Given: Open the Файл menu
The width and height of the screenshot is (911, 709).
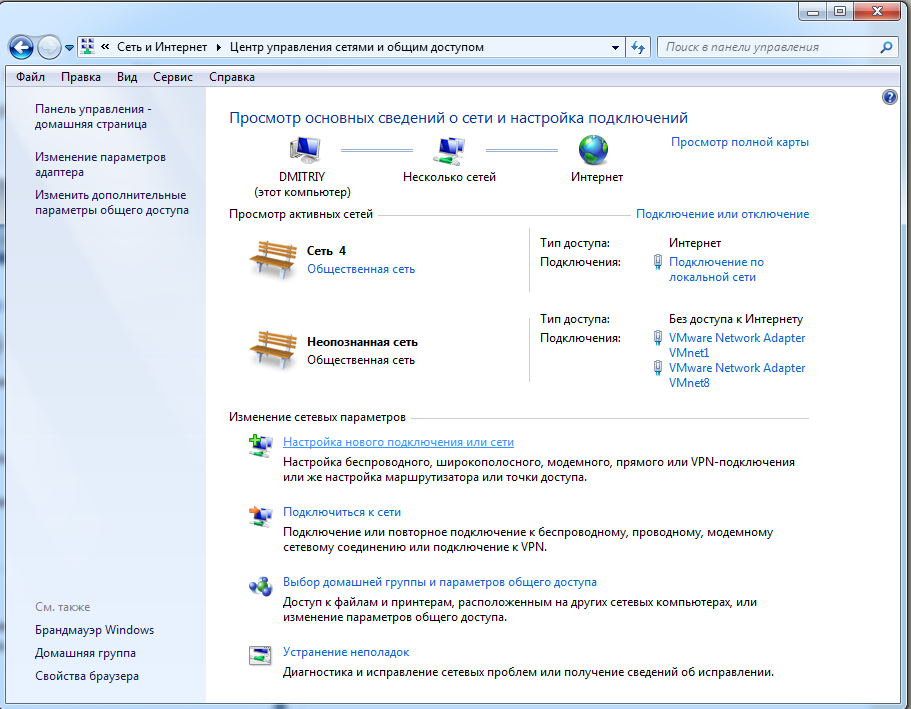Looking at the screenshot, I should point(30,77).
